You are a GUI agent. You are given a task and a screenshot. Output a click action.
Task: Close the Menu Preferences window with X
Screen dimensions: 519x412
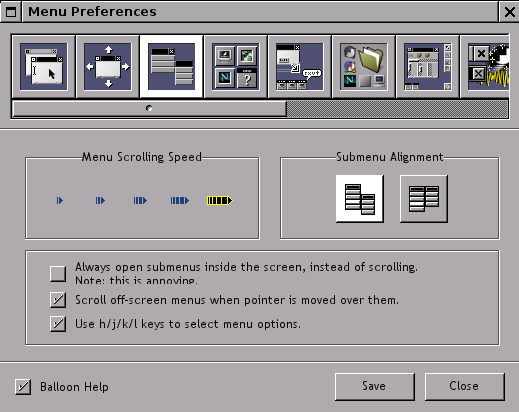[510, 12]
